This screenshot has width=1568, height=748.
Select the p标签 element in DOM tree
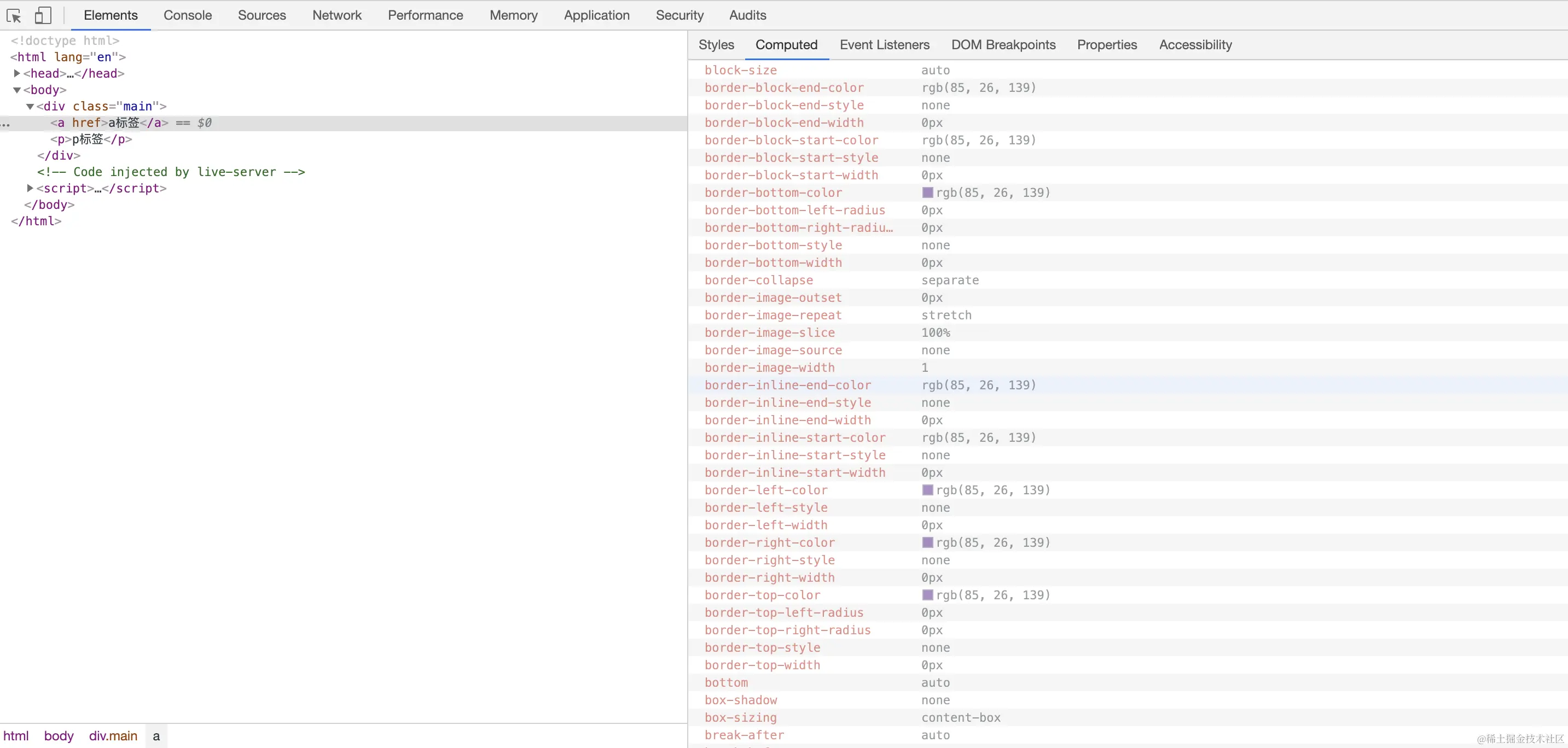91,139
